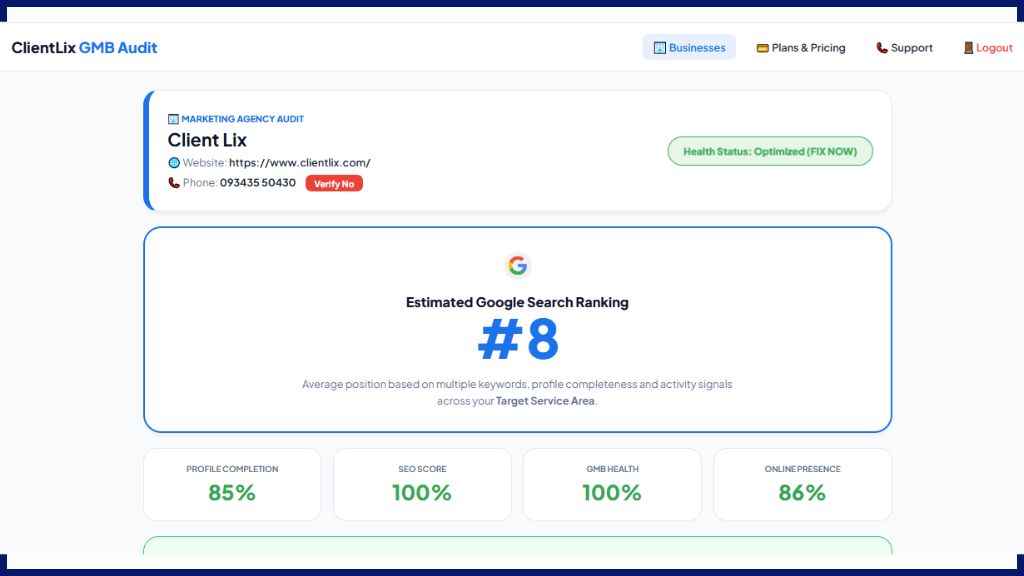Click the door icon beside Logout
The width and height of the screenshot is (1024, 576).
point(968,47)
